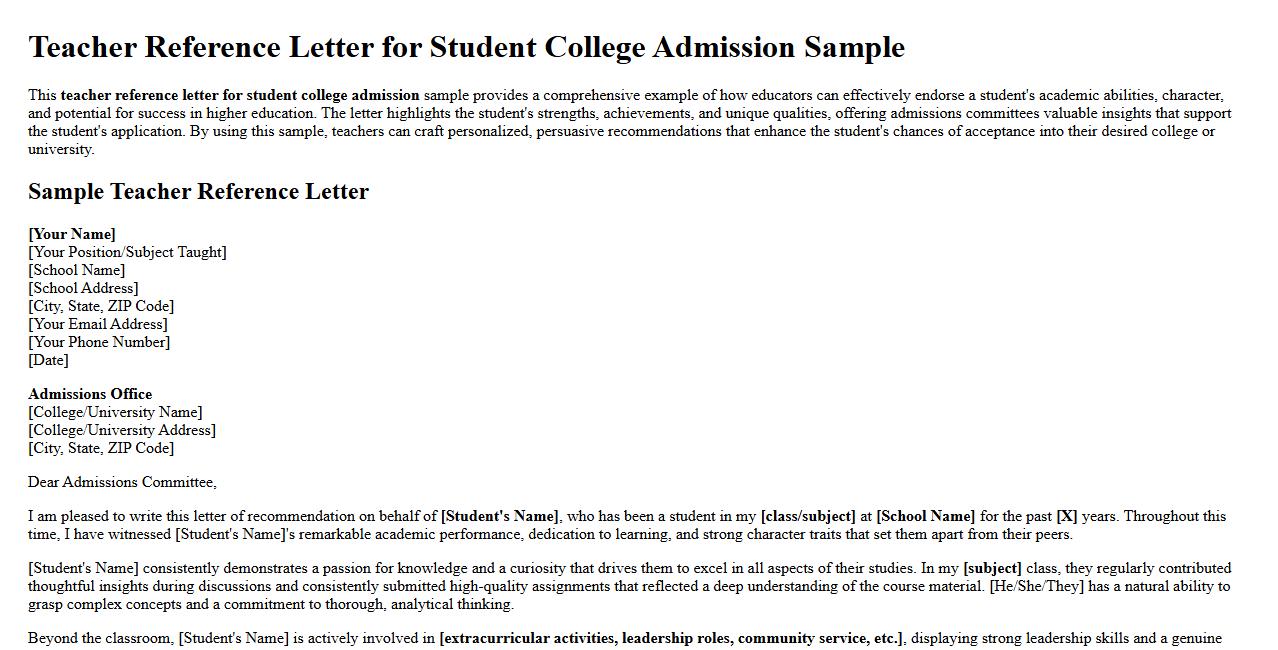Click the '[Your Email Address]' placeholder

[x=98, y=324]
